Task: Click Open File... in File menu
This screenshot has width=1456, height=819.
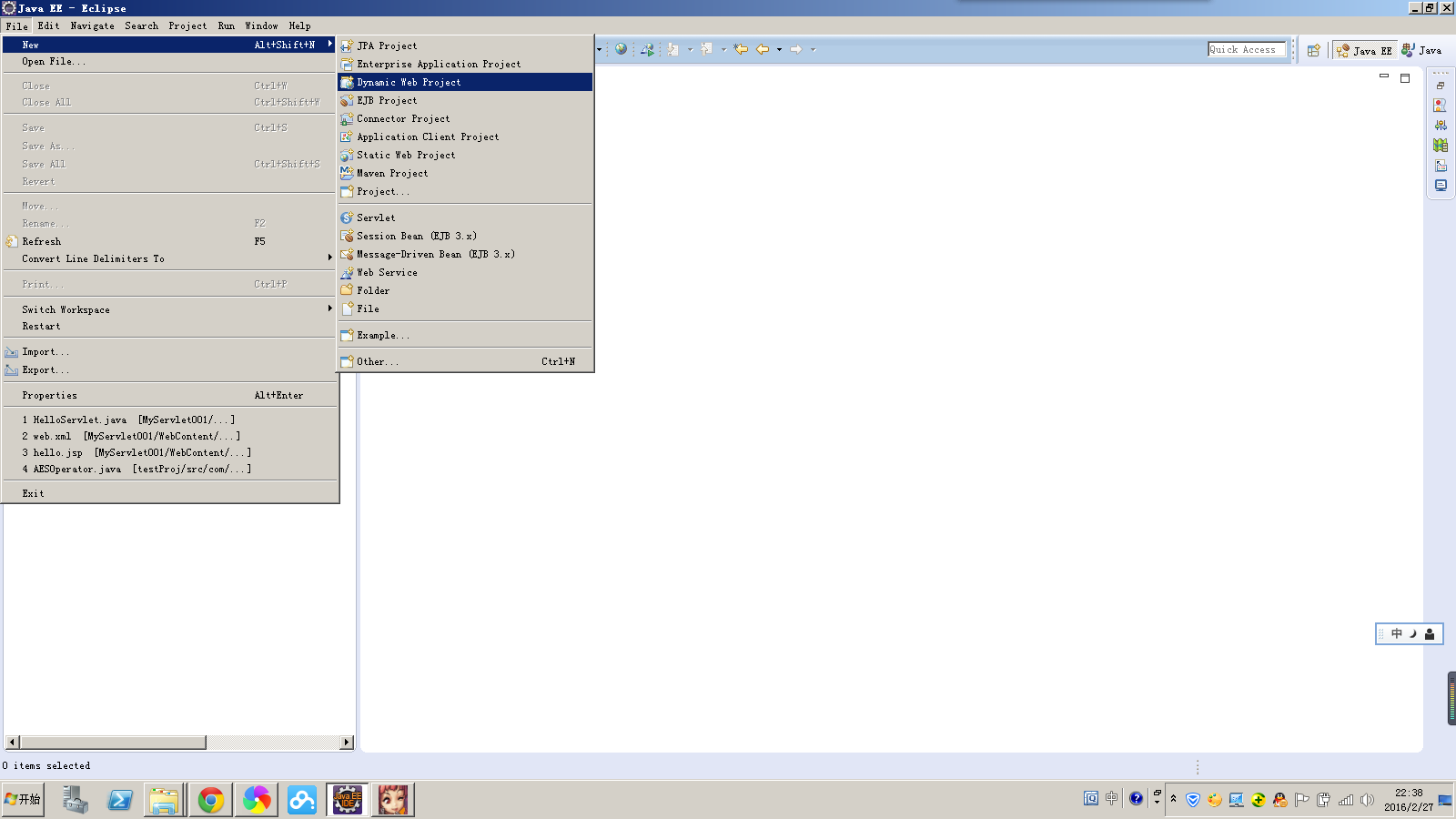Action: click(170, 61)
